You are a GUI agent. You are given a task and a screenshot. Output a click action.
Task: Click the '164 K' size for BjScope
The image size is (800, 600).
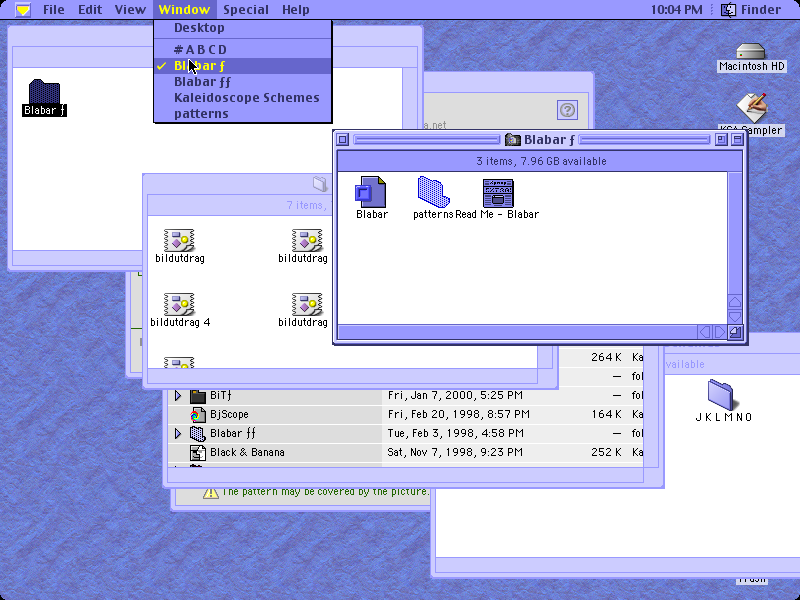(606, 414)
